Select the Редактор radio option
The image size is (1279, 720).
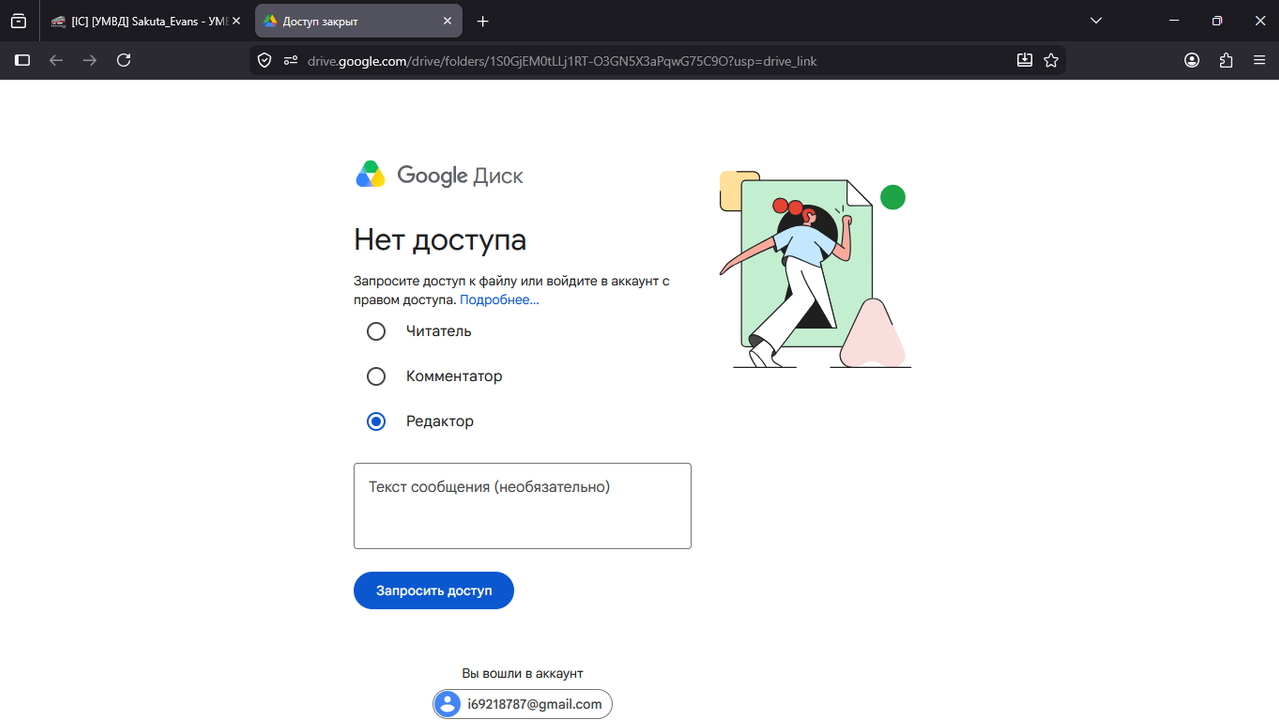pos(376,421)
